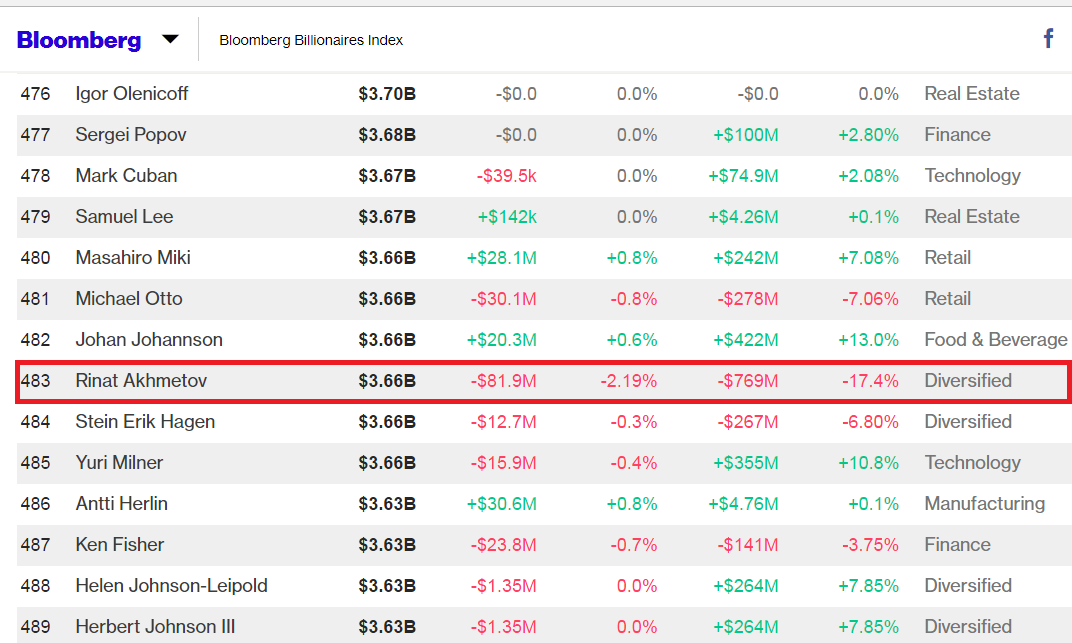Click the +7.08% YTD percentage

click(868, 258)
